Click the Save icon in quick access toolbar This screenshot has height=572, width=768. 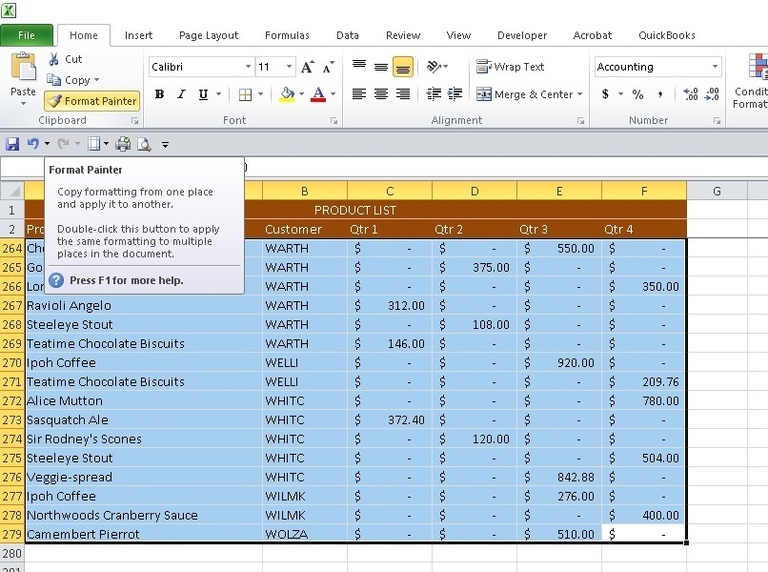(13, 144)
